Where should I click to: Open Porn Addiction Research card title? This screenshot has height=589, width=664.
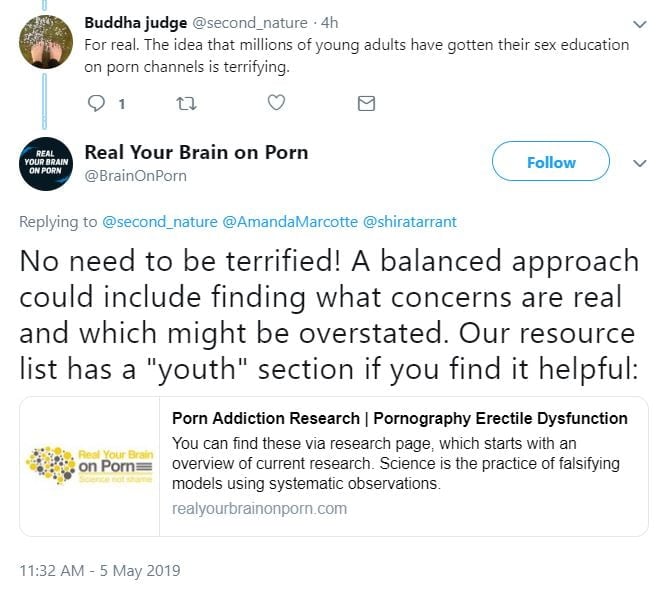click(400, 418)
